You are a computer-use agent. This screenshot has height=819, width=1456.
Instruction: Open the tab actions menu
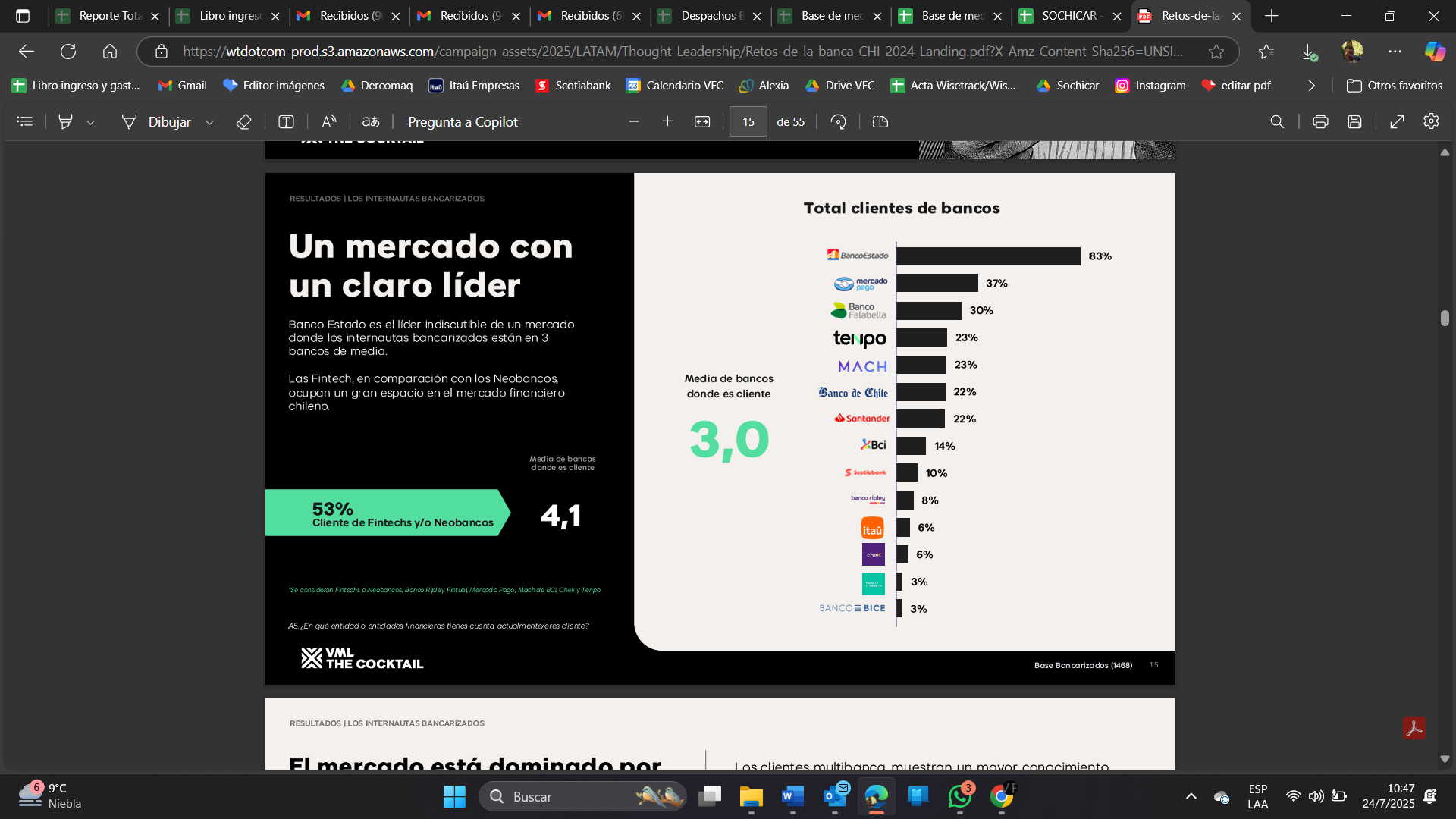pos(23,16)
